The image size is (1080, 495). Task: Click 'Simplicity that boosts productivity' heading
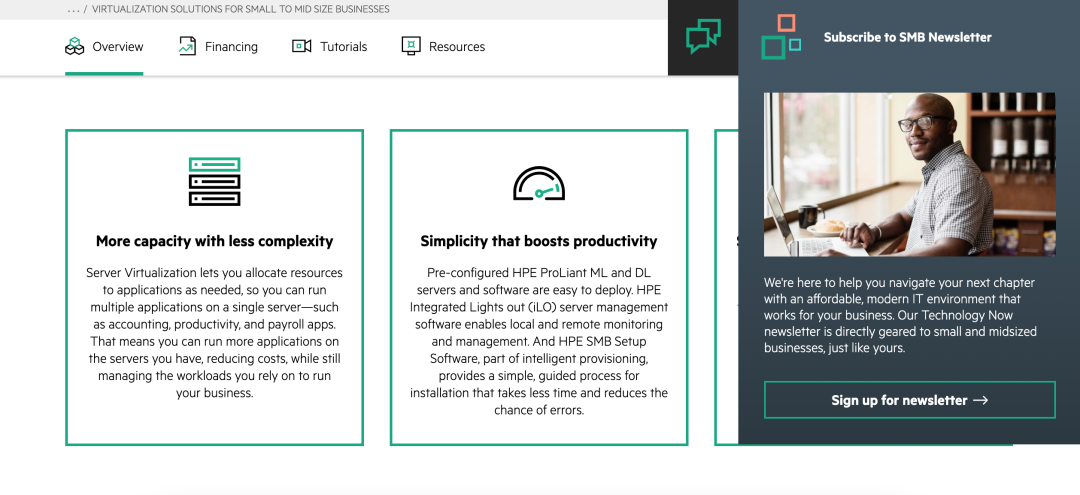point(539,242)
